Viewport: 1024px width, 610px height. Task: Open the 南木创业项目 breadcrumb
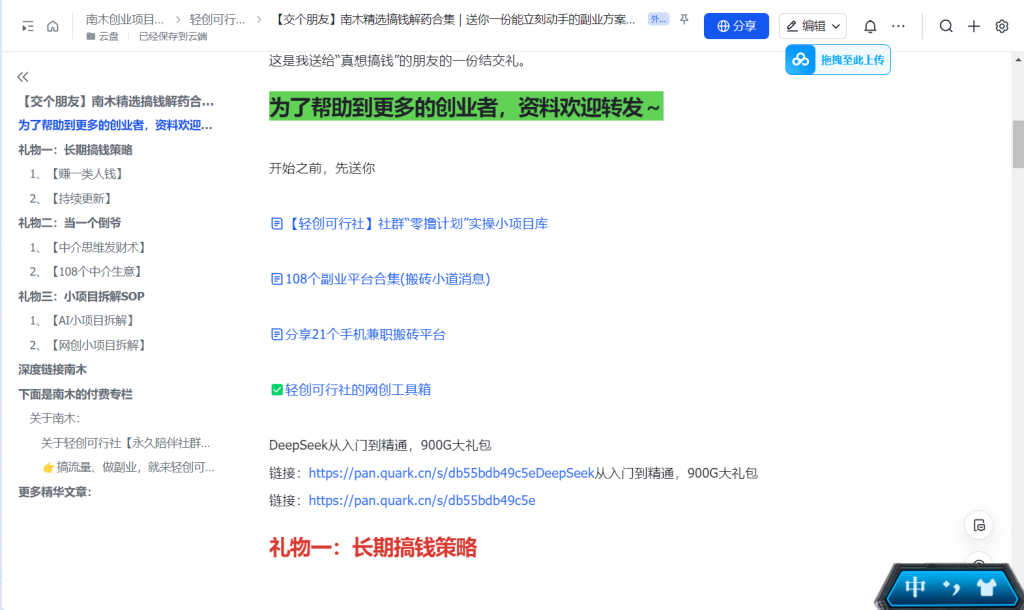[x=126, y=19]
